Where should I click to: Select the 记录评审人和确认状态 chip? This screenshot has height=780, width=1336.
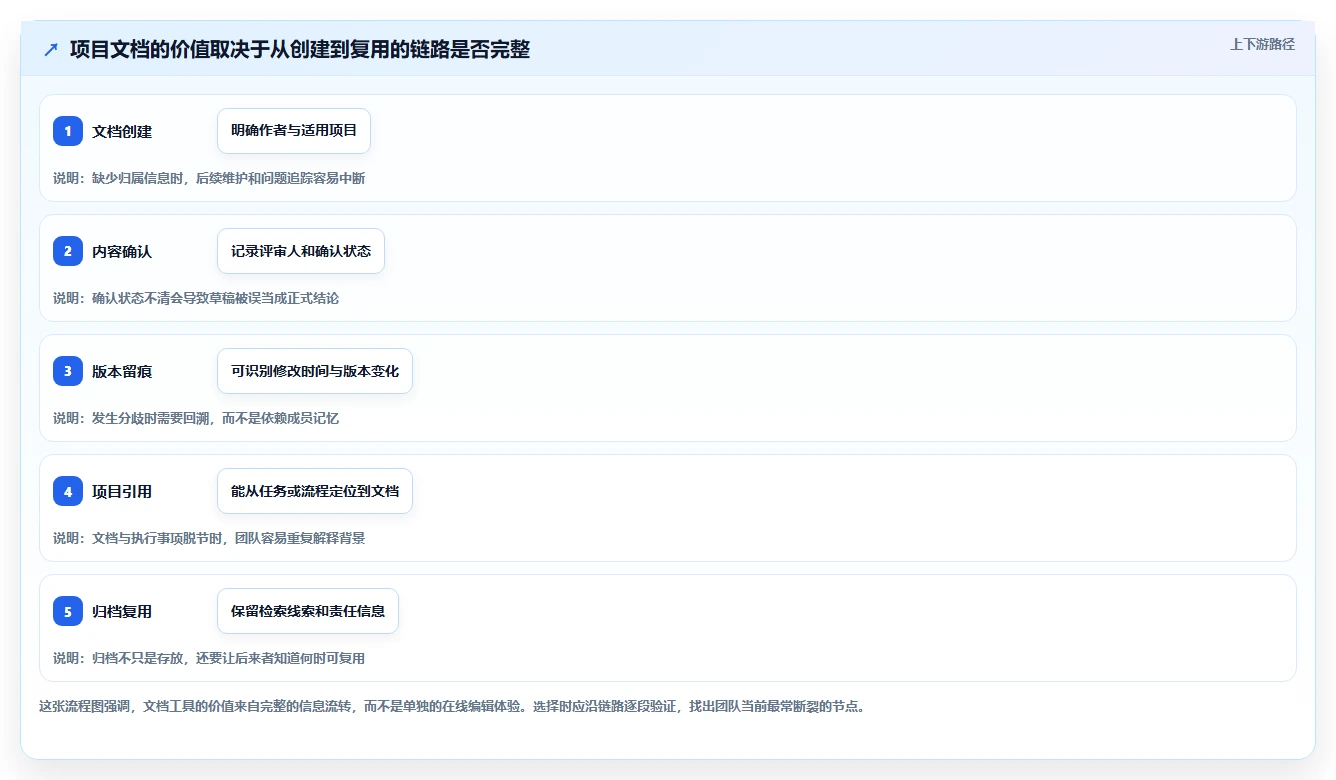tap(301, 251)
